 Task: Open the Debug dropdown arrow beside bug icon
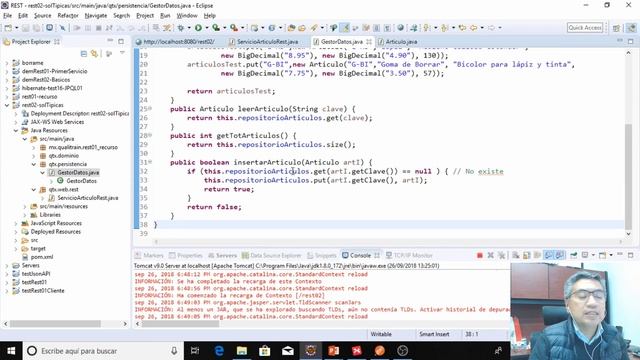click(x=189, y=28)
